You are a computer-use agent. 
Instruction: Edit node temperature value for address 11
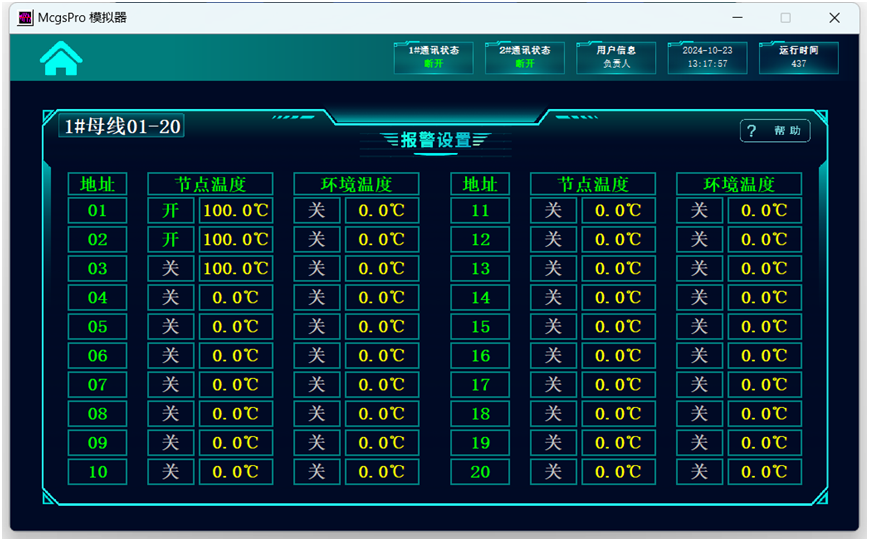[618, 211]
